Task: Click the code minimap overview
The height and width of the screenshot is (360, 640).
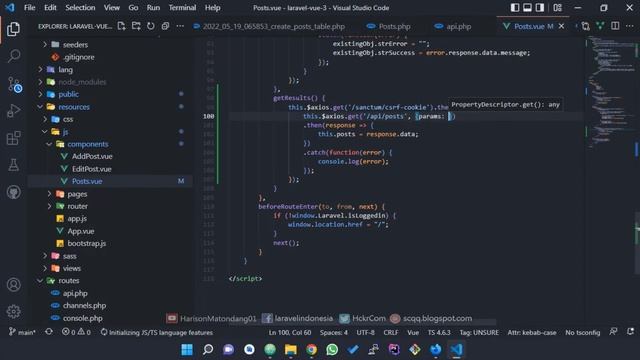Action: 610,92
